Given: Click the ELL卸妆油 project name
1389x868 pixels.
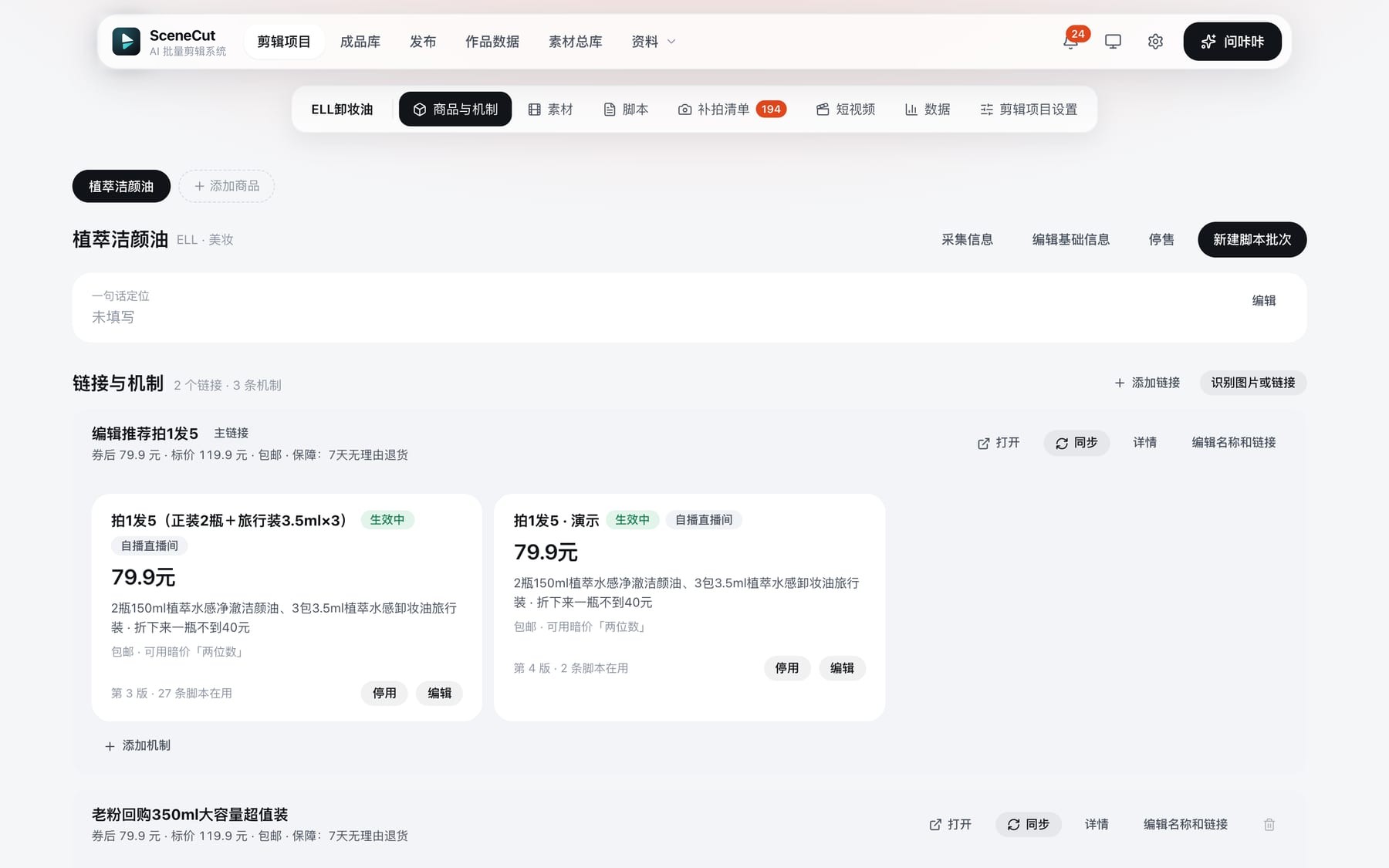Looking at the screenshot, I should point(342,110).
